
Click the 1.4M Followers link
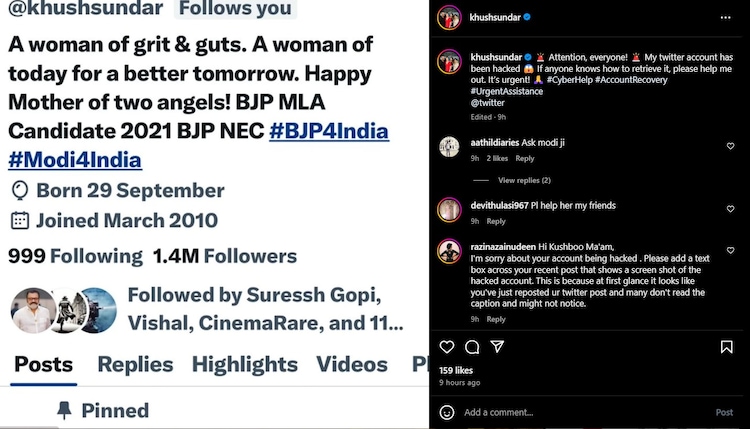[224, 256]
